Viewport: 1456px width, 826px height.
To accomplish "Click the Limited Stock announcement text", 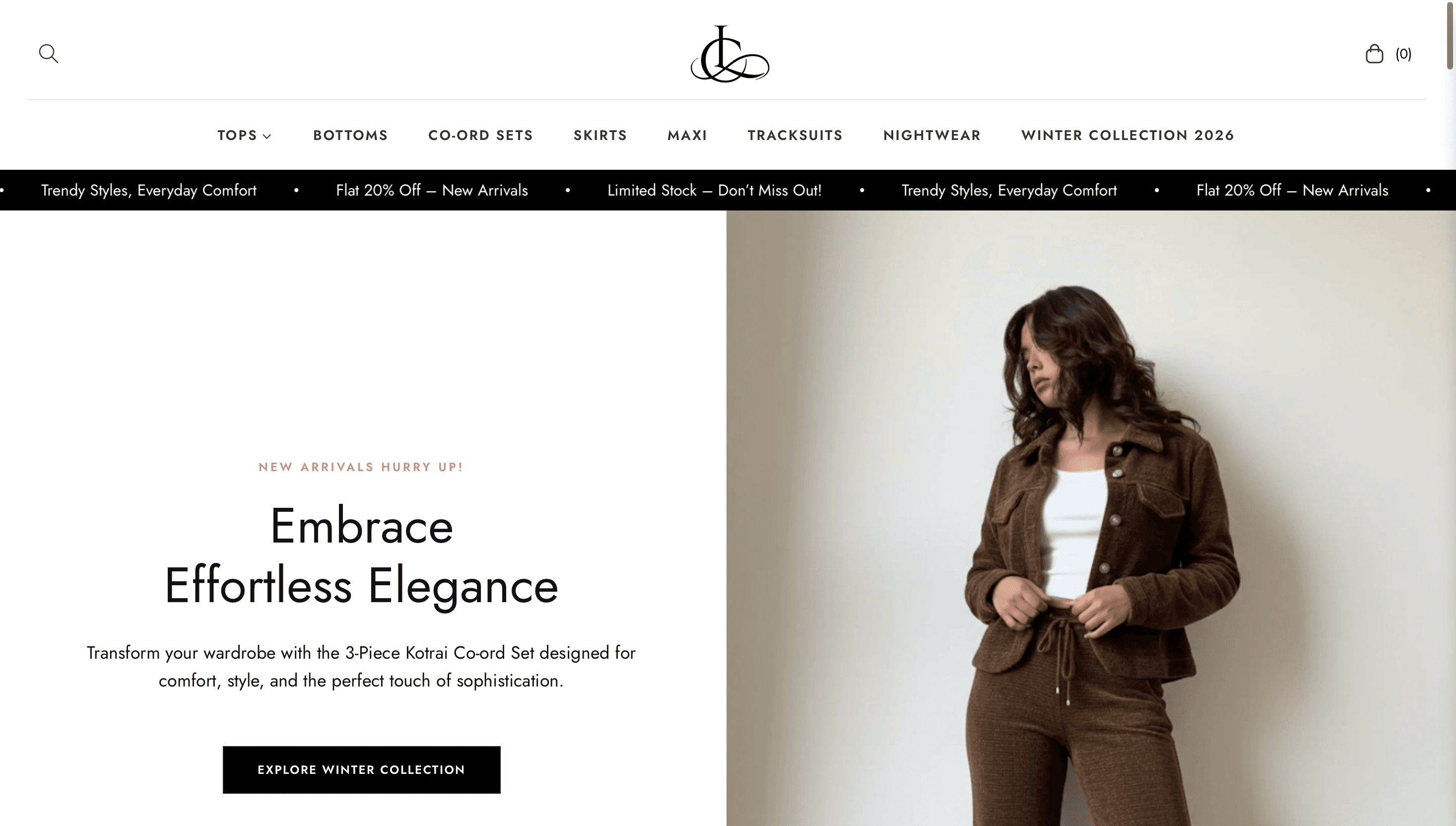I will (x=714, y=190).
